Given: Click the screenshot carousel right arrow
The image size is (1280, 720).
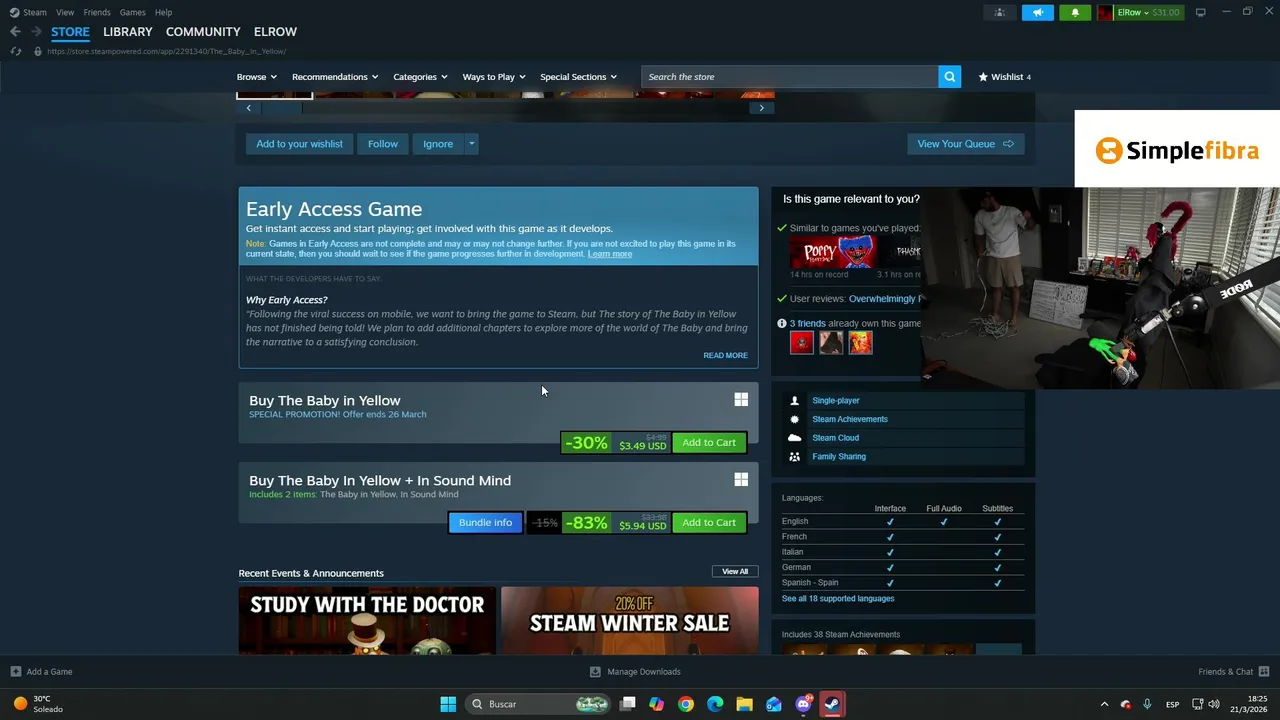Looking at the screenshot, I should (x=762, y=108).
